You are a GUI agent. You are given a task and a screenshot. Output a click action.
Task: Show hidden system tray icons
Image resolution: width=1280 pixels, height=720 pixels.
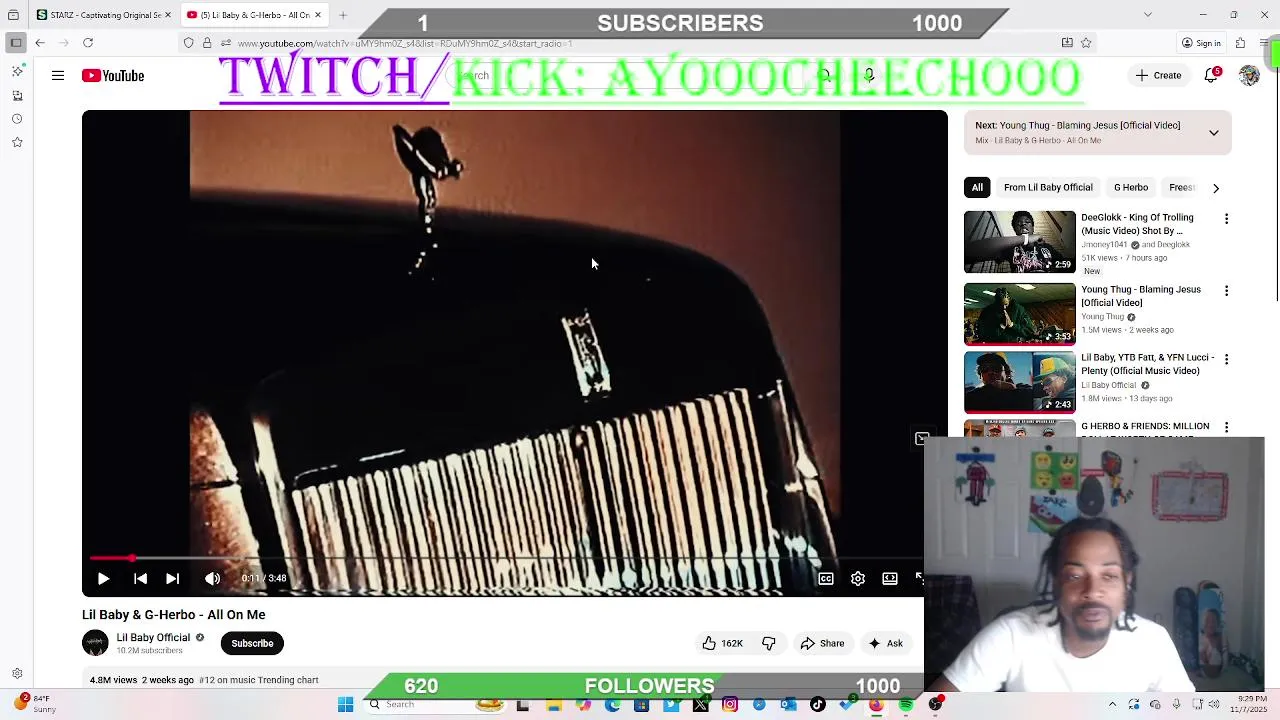click(x=1112, y=705)
